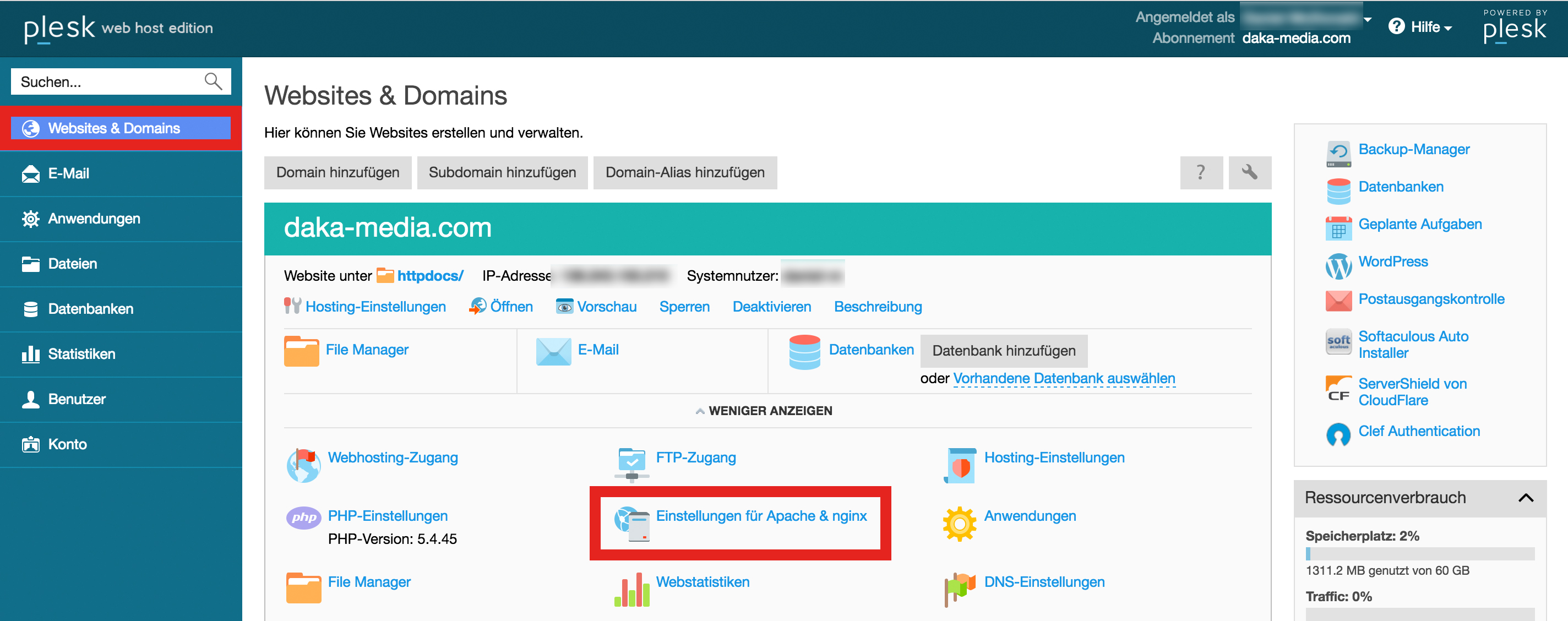Open Einstellungen für Apache & nginx link
1568x621 pixels.
(760, 516)
